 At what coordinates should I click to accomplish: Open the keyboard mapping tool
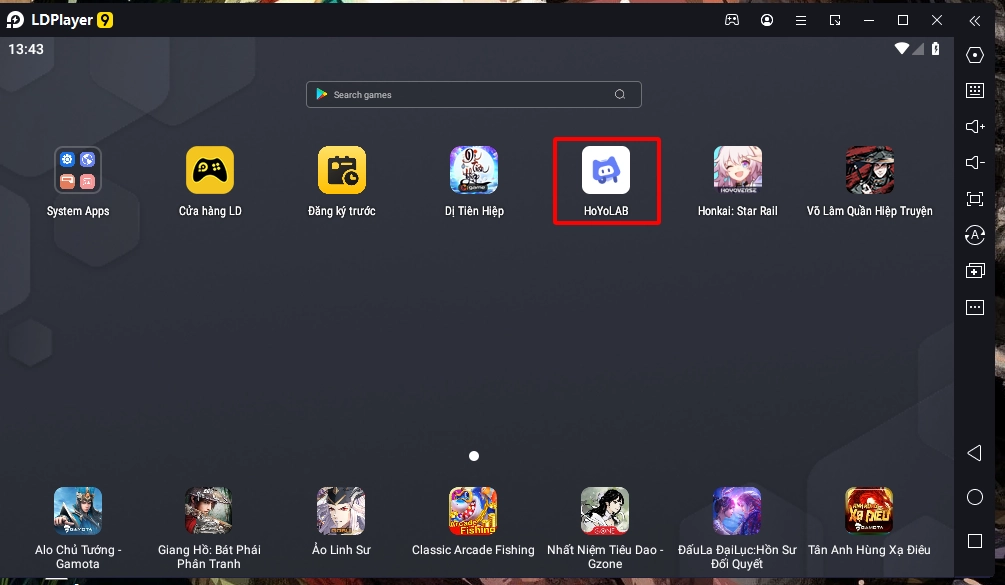[x=975, y=90]
